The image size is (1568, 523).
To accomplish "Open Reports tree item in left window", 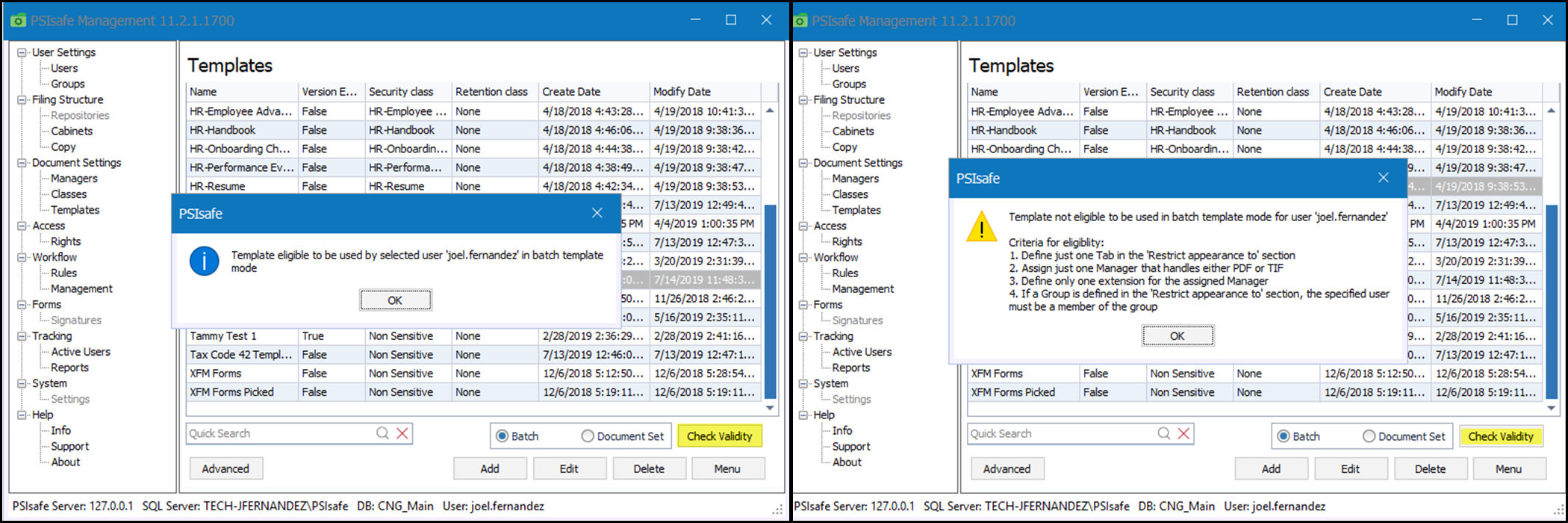I will [69, 368].
